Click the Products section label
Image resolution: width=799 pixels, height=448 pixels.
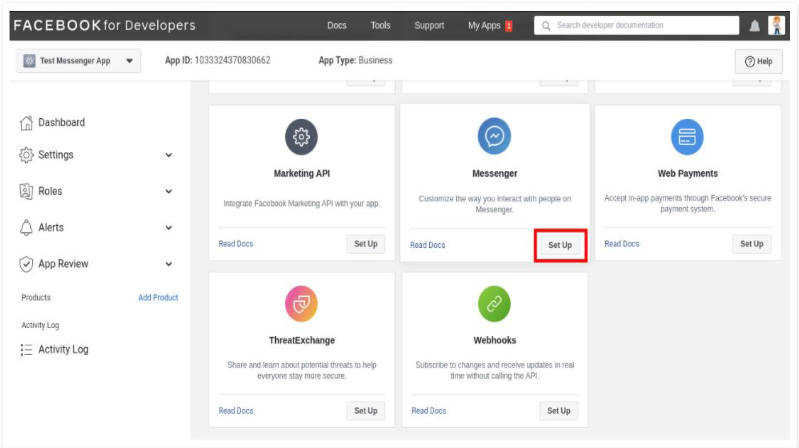[x=36, y=298]
